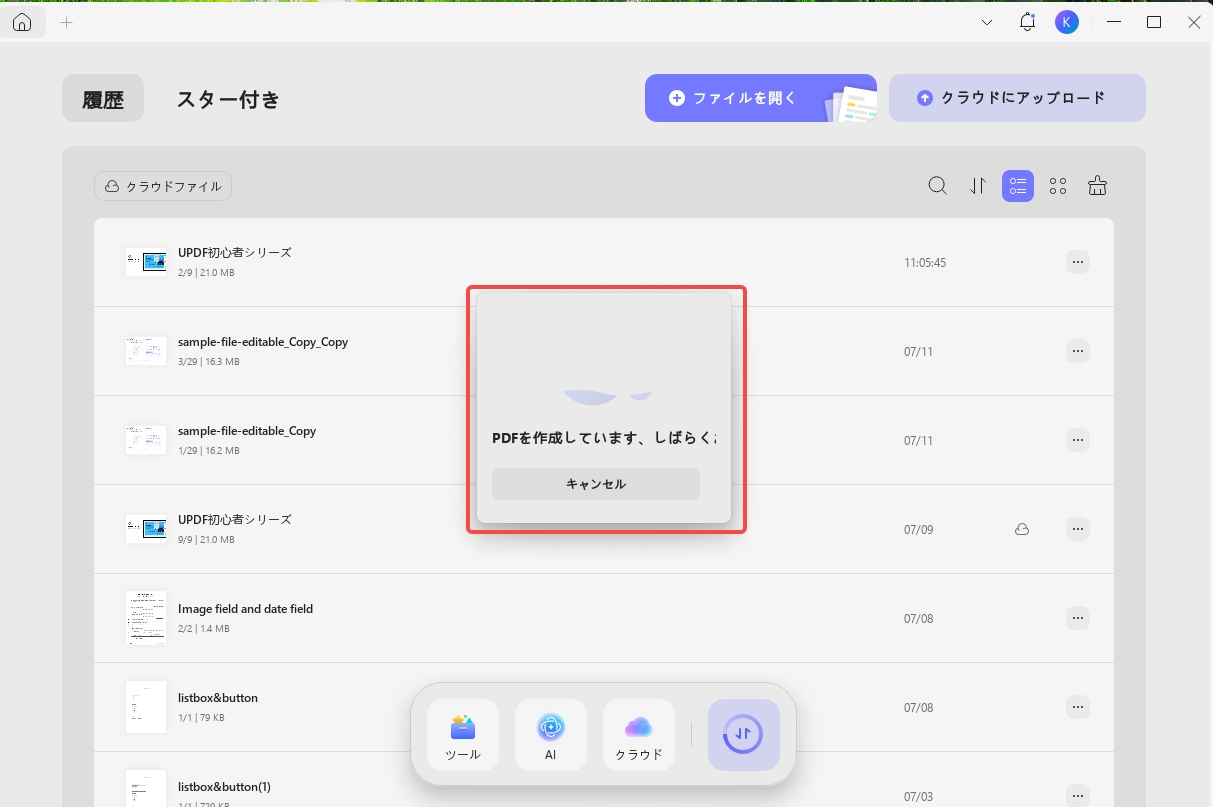The image size is (1213, 807).
Task: Open more options for UPDF初心者シリーズ 07/09
Action: 1077,529
